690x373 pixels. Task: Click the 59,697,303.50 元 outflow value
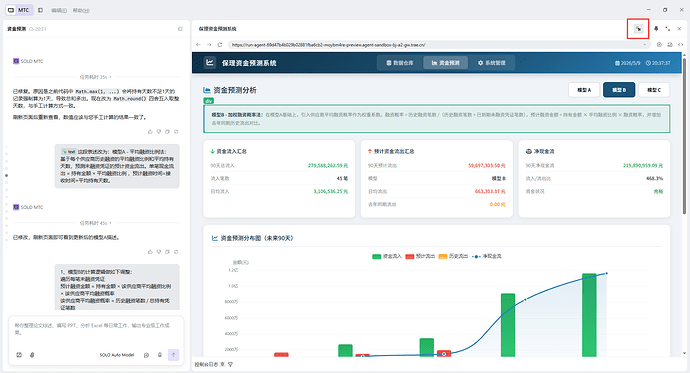pyautogui.click(x=487, y=166)
